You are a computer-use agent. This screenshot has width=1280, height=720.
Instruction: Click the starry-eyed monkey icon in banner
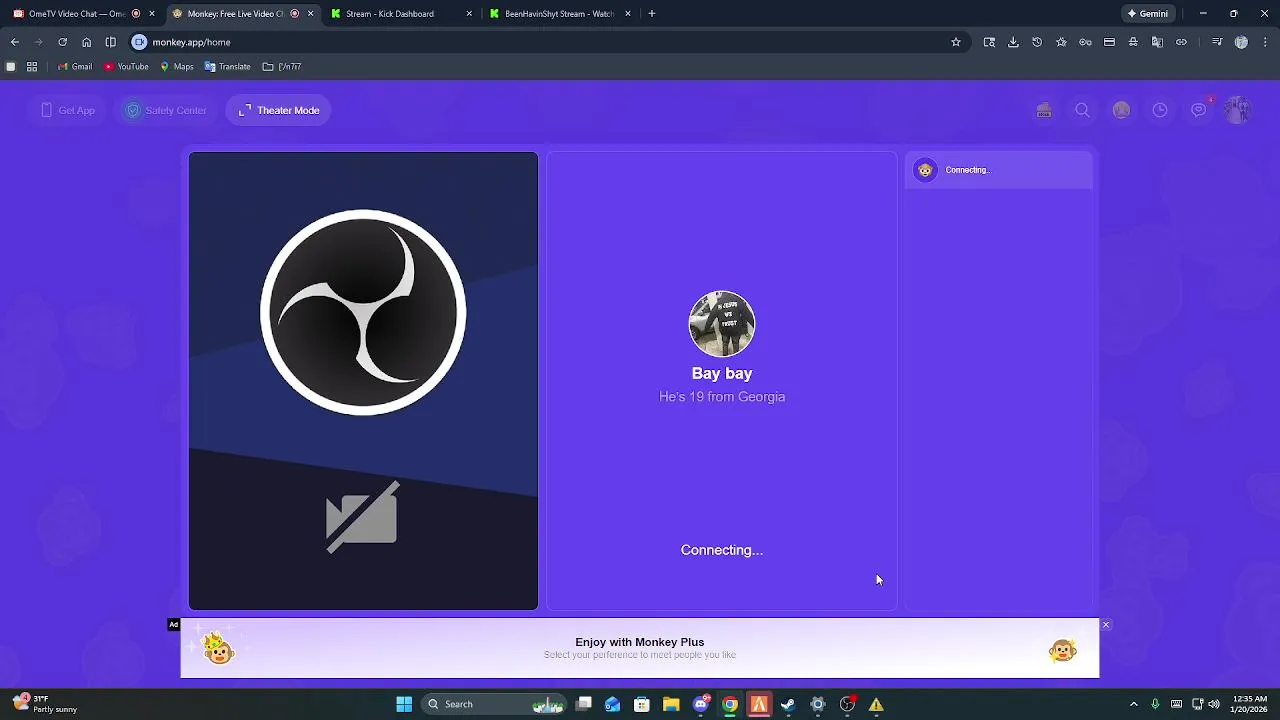coord(1062,652)
